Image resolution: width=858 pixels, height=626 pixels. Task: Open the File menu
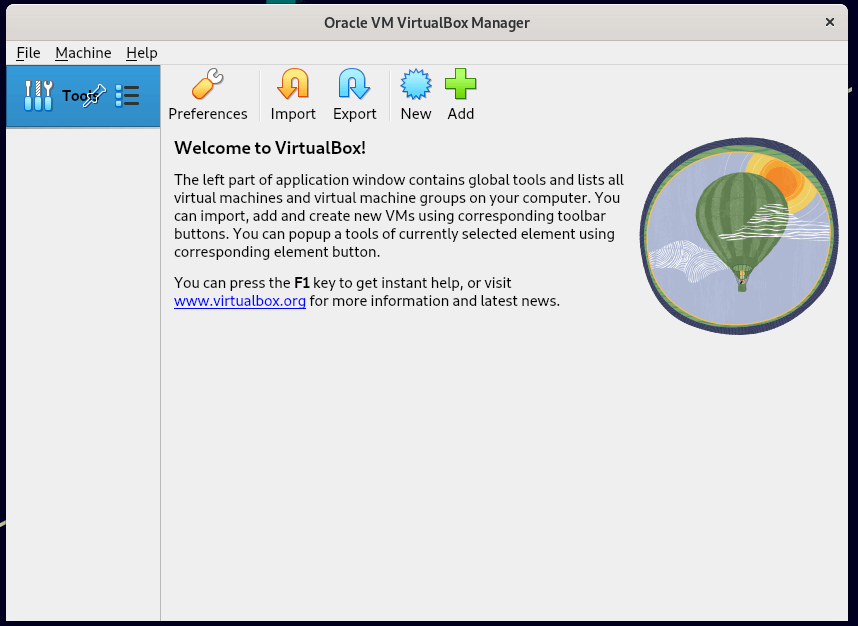[x=28, y=53]
